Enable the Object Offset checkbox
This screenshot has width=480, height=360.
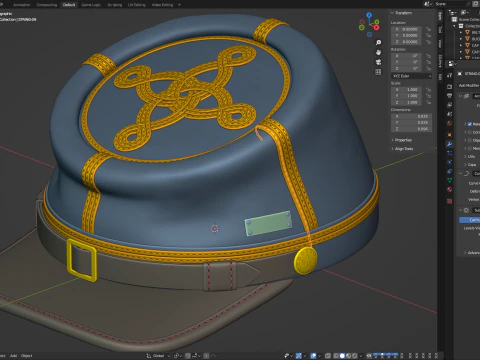coord(470,140)
